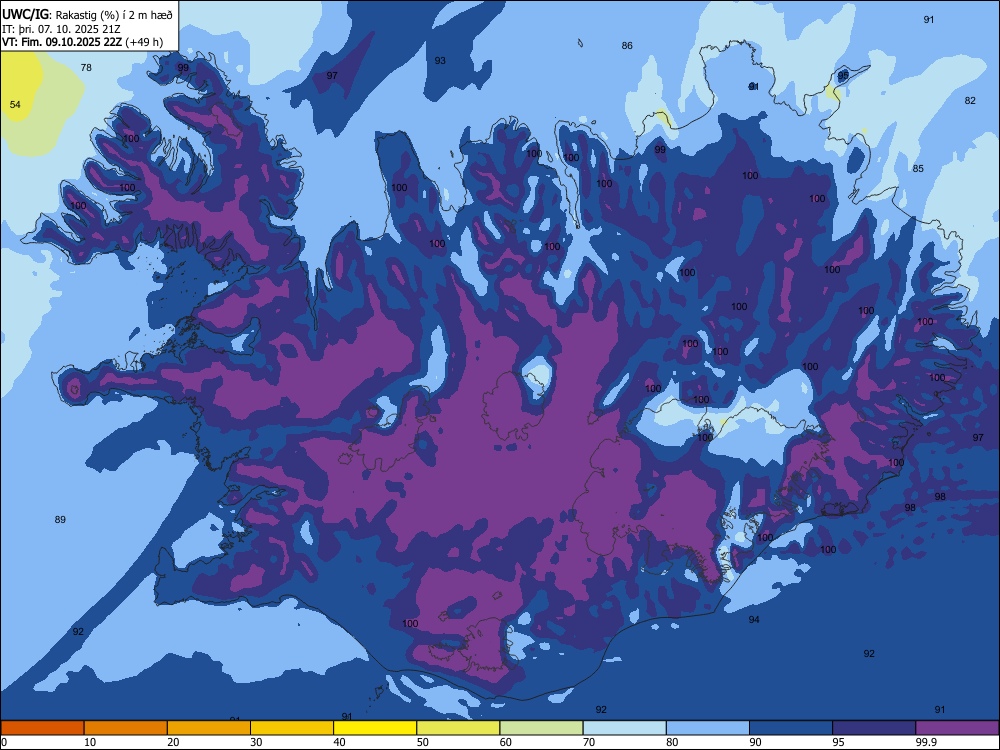Select the bright yellow 40–50 legend swatch

pos(375,728)
